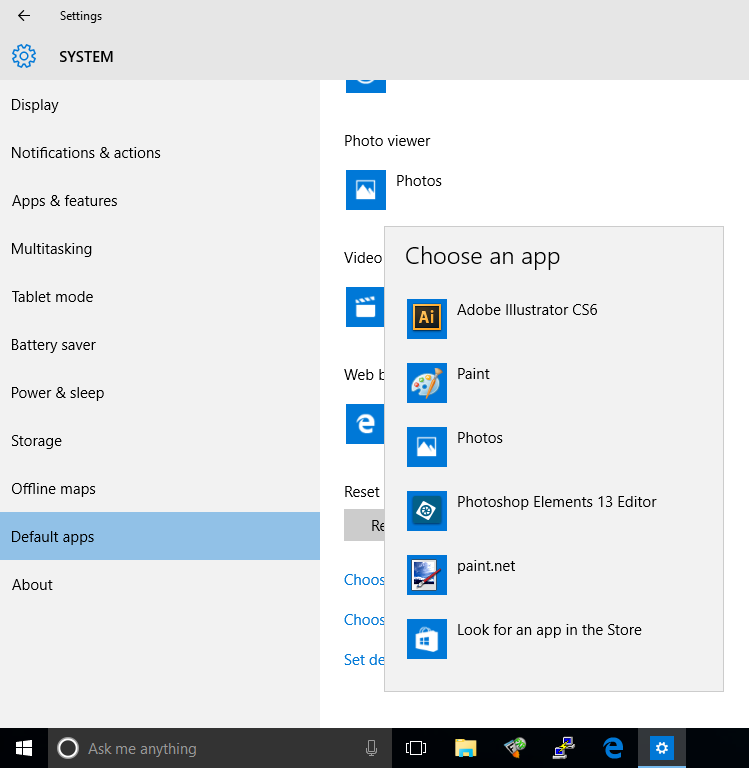749x768 pixels.
Task: Open Offline maps settings
Action: point(160,489)
